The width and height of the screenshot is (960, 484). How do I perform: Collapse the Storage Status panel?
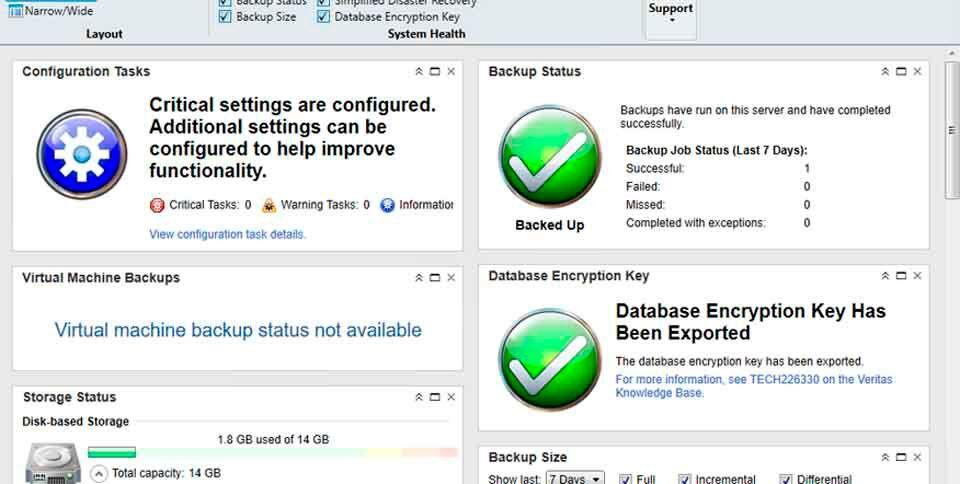(x=419, y=397)
